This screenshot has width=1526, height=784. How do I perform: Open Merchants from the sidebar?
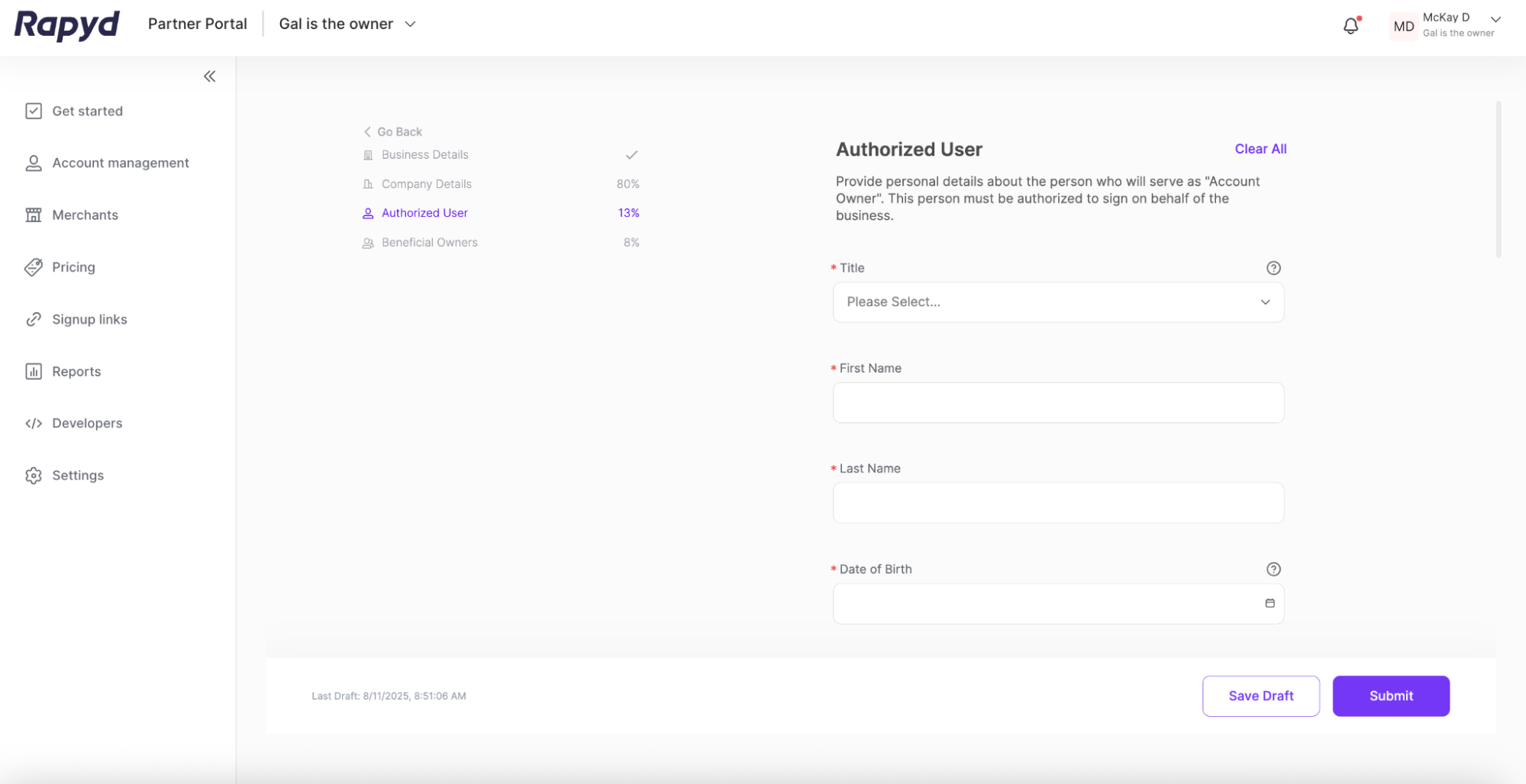click(x=85, y=215)
